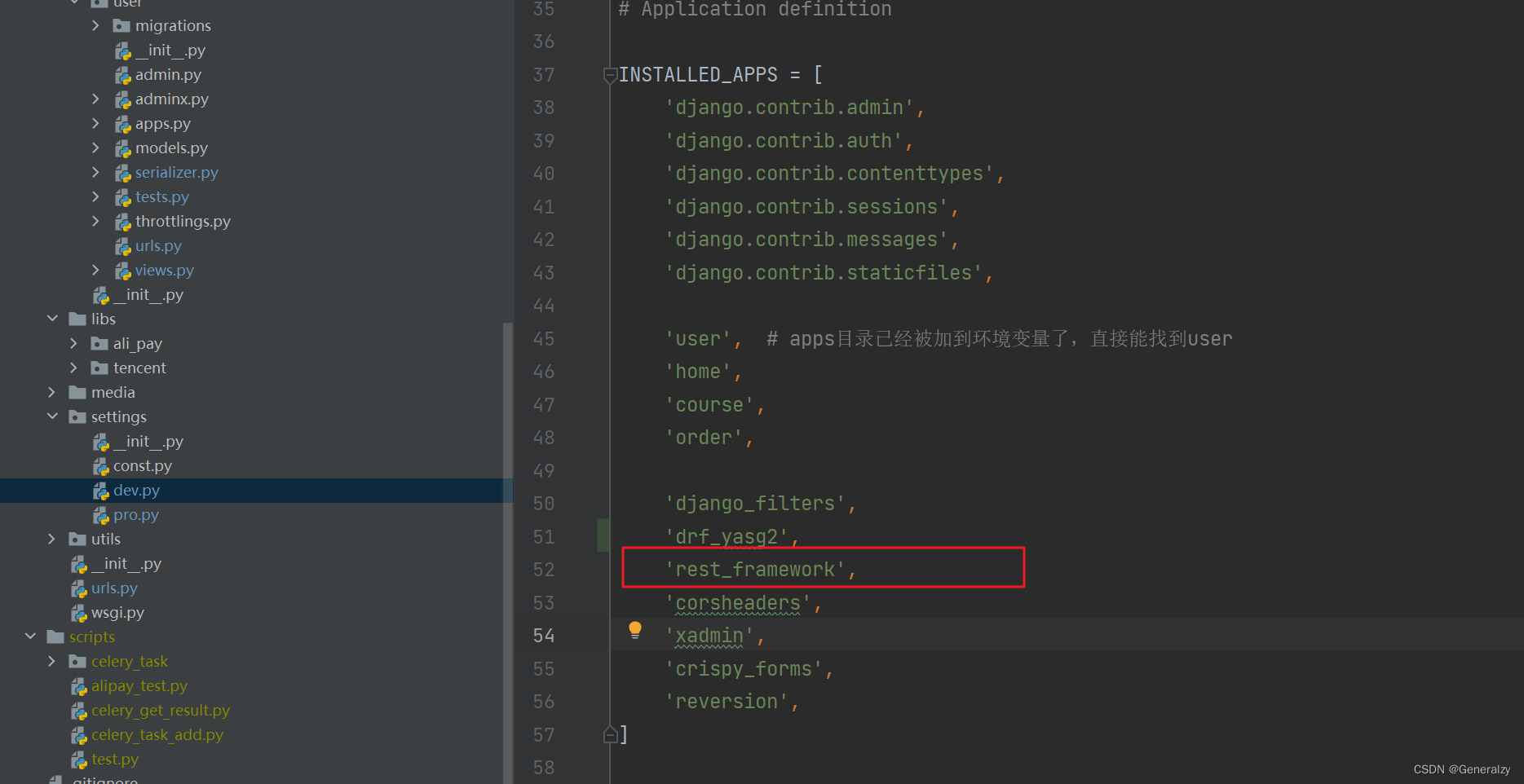Place cursor on 'rest_framework' entry
Viewport: 1524px width, 784px height.
(x=755, y=570)
